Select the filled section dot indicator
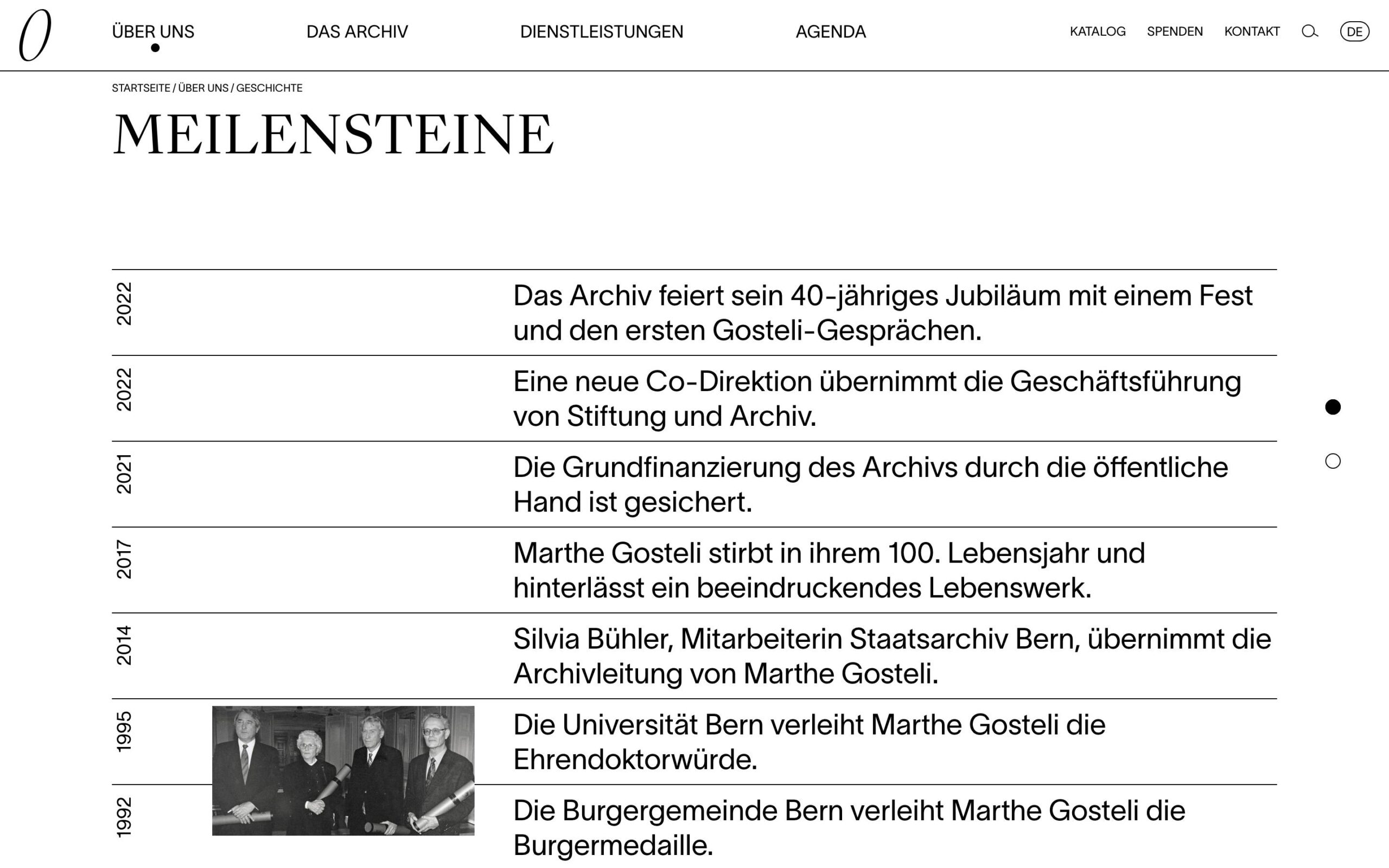The image size is (1389, 868). click(x=1333, y=407)
